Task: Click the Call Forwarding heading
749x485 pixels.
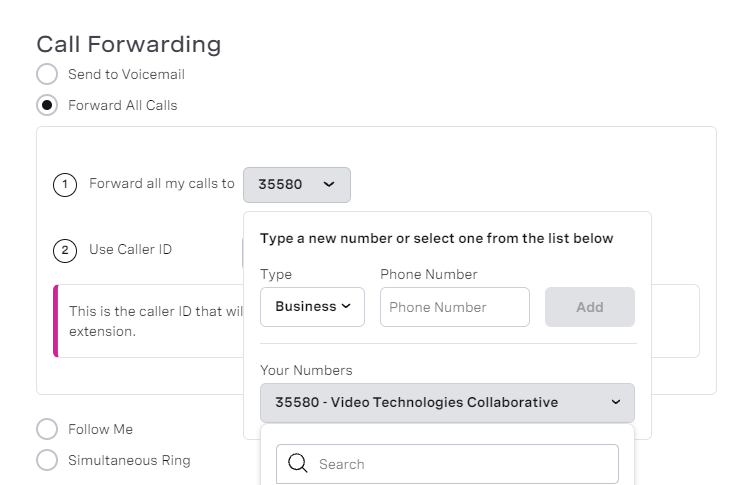Action: point(128,44)
